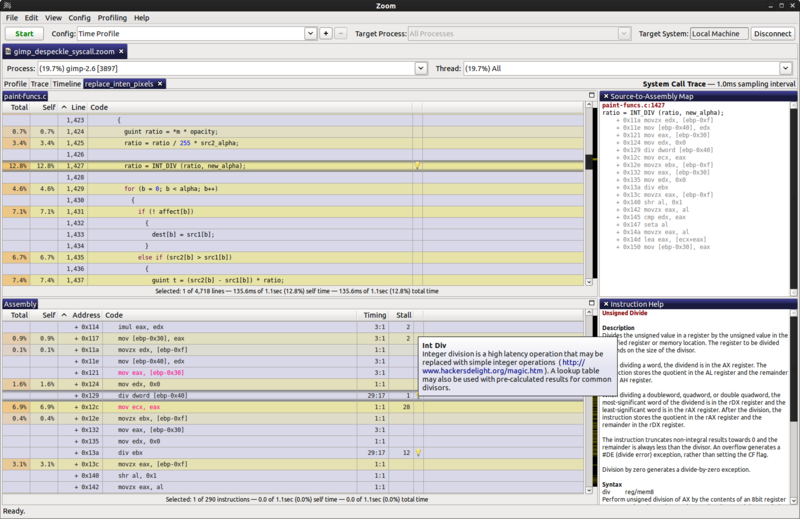Image resolution: width=800 pixels, height=519 pixels.
Task: Click Source-to-Assembly Map panel scrollbar
Action: pos(793,199)
